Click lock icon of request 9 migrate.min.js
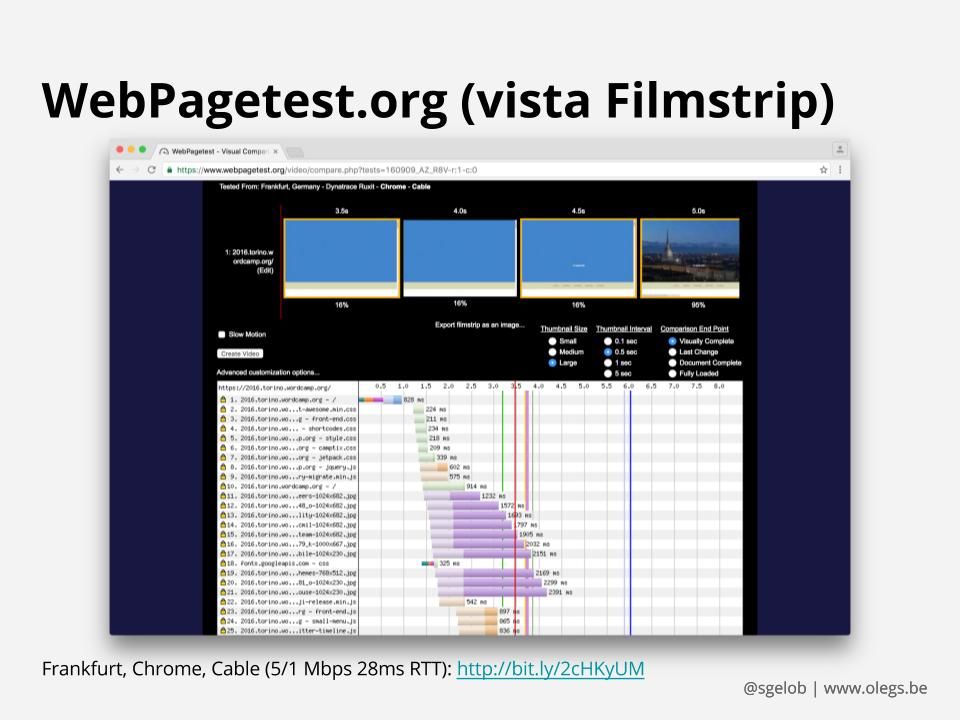This screenshot has width=960, height=720. 223,477
